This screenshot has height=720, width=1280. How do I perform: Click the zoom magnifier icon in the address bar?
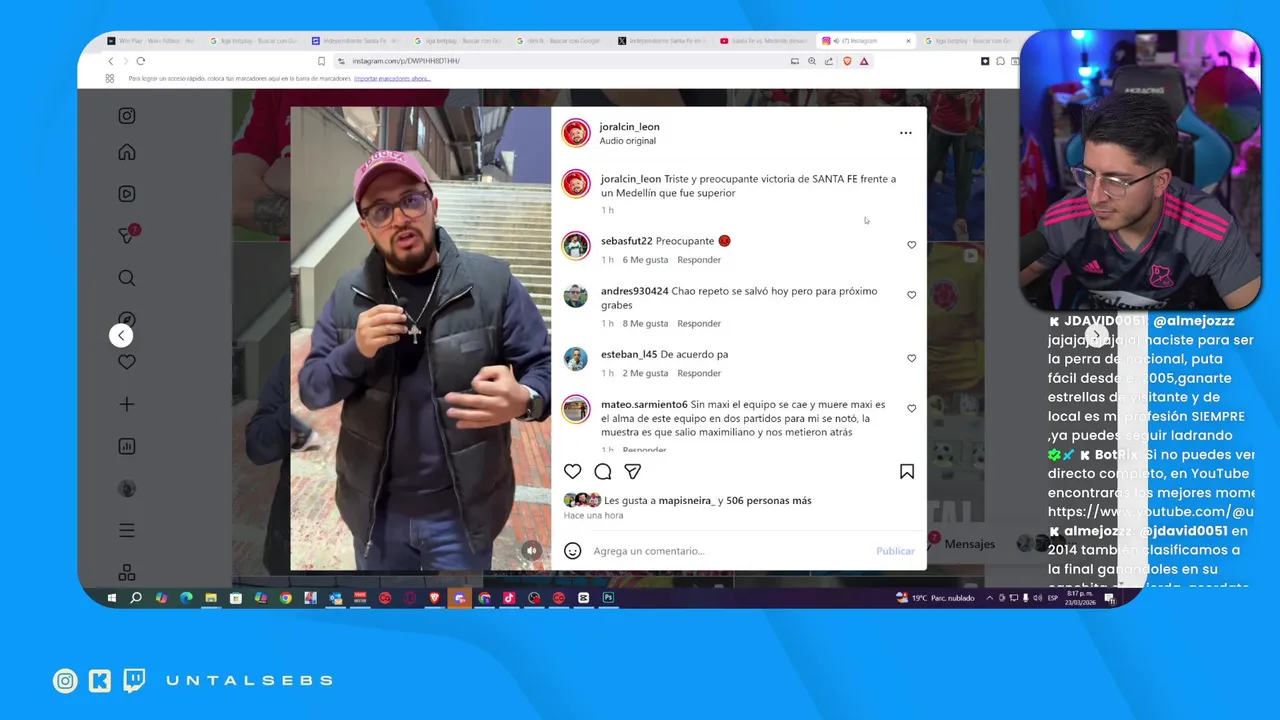point(812,61)
